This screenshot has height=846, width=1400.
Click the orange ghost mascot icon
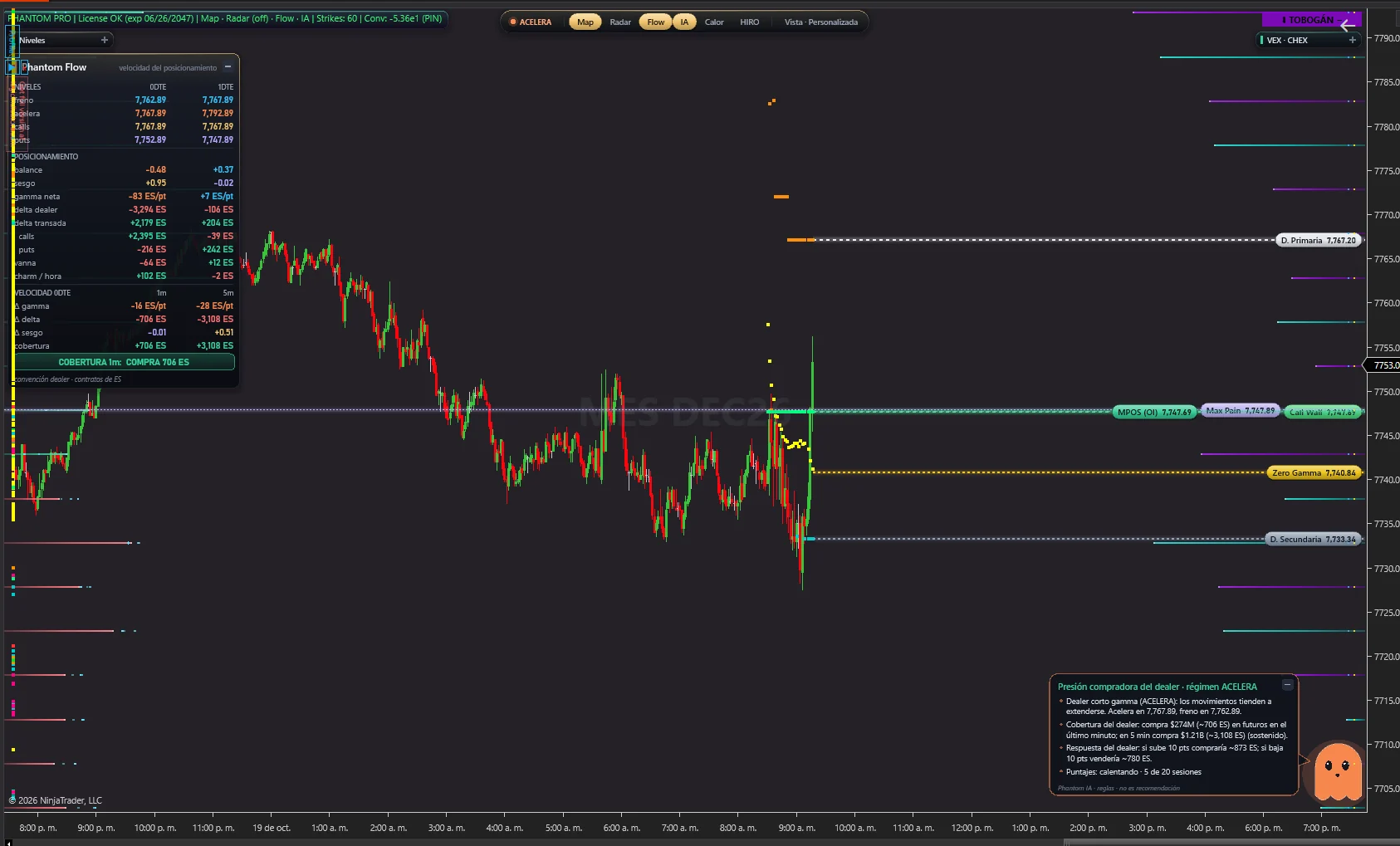(x=1337, y=772)
